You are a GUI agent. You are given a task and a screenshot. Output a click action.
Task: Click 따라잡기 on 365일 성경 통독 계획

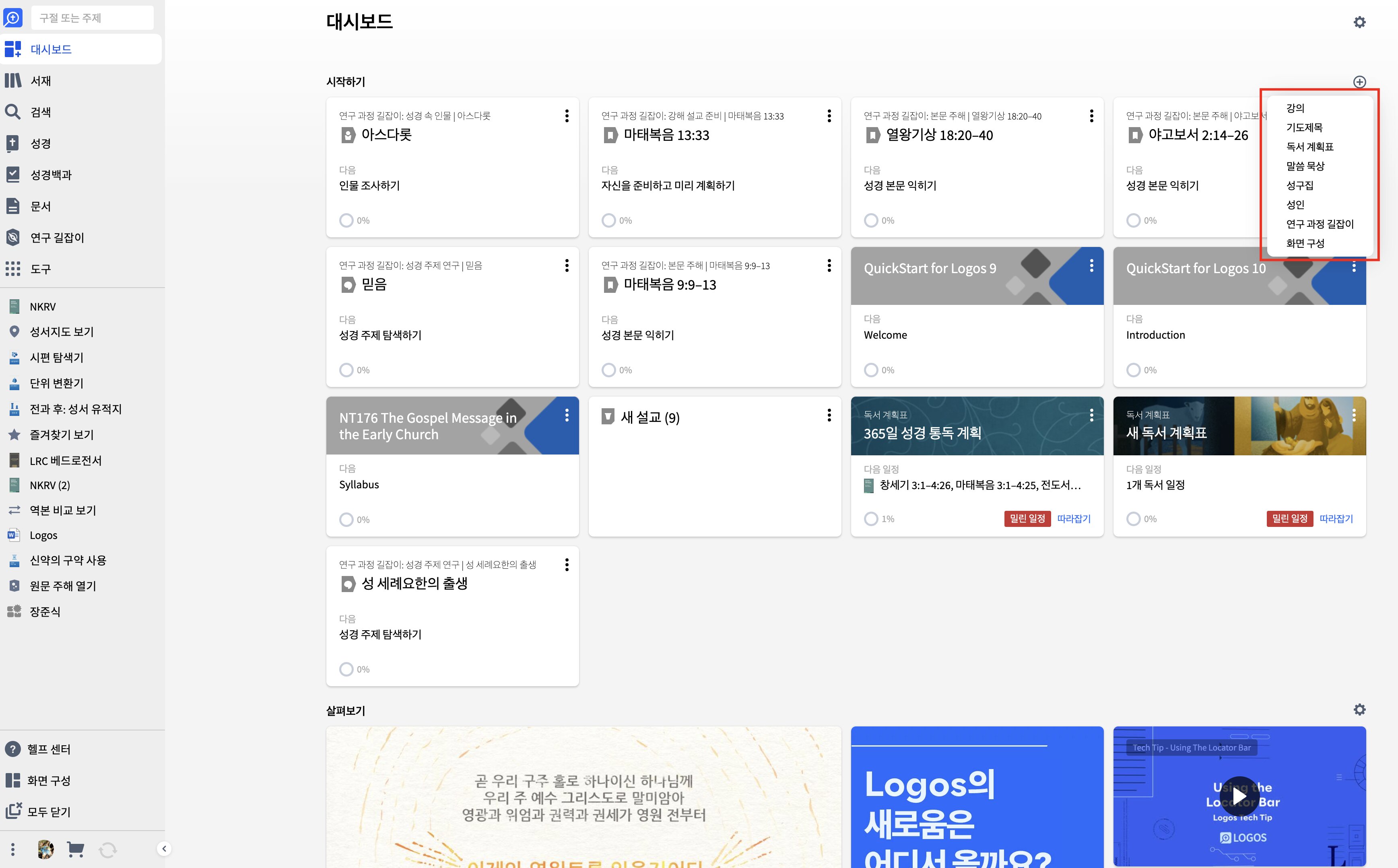[x=1074, y=518]
